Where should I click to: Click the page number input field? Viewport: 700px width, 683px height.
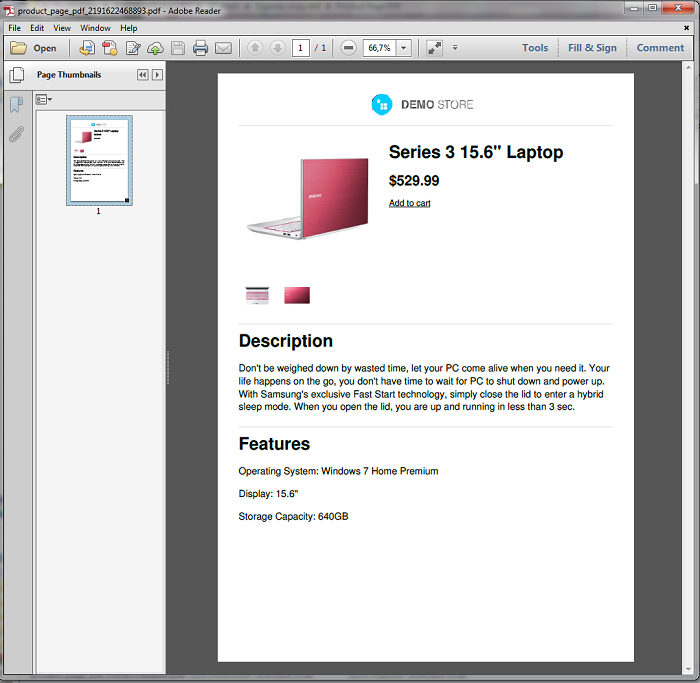click(300, 48)
